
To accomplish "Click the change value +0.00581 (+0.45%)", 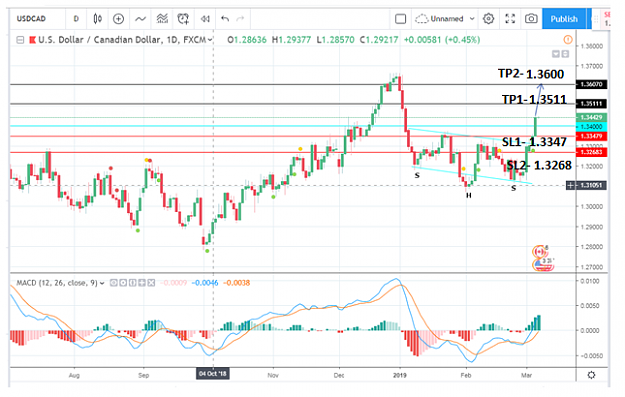I will (442, 40).
